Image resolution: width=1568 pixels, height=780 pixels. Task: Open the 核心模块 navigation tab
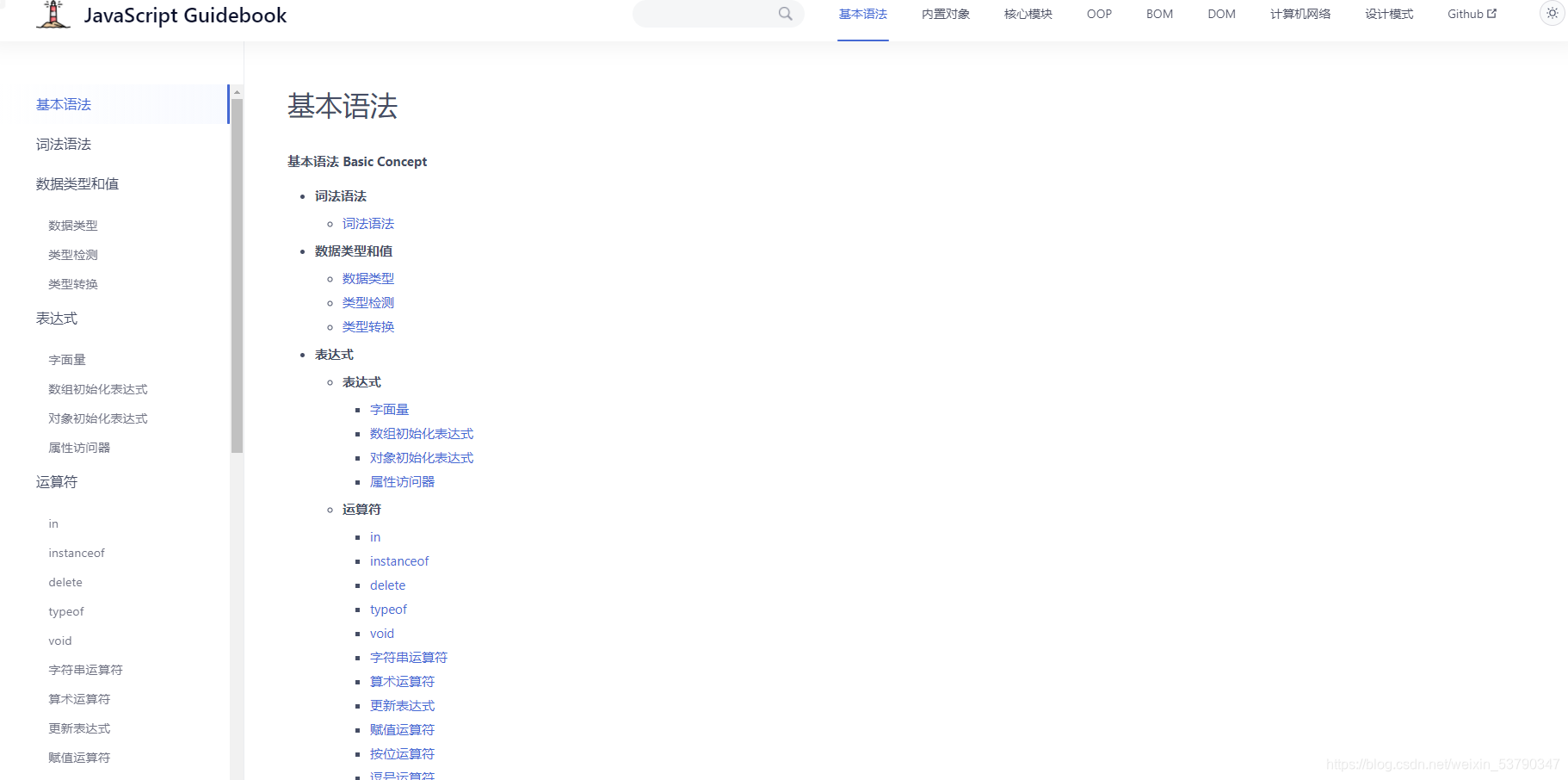pyautogui.click(x=1028, y=14)
